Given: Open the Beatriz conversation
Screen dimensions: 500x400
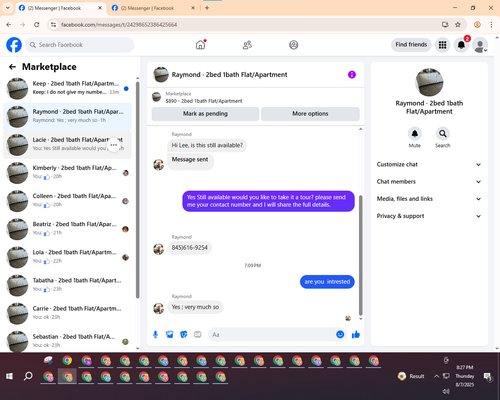Looking at the screenshot, I should tap(67, 229).
